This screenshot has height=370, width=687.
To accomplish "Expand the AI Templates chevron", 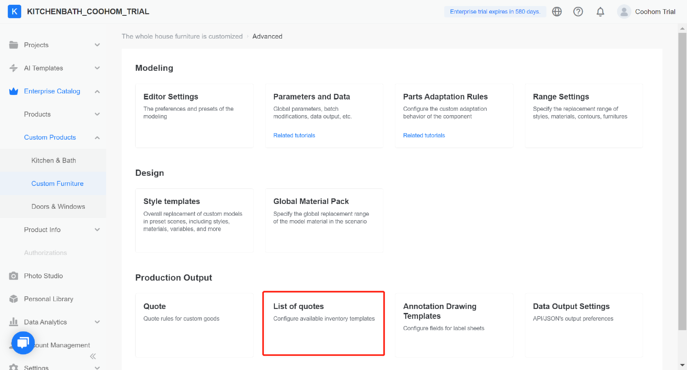I will [x=97, y=68].
